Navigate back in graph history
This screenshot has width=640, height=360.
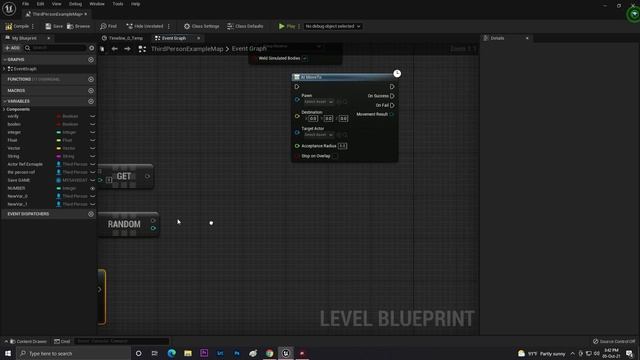click(115, 49)
